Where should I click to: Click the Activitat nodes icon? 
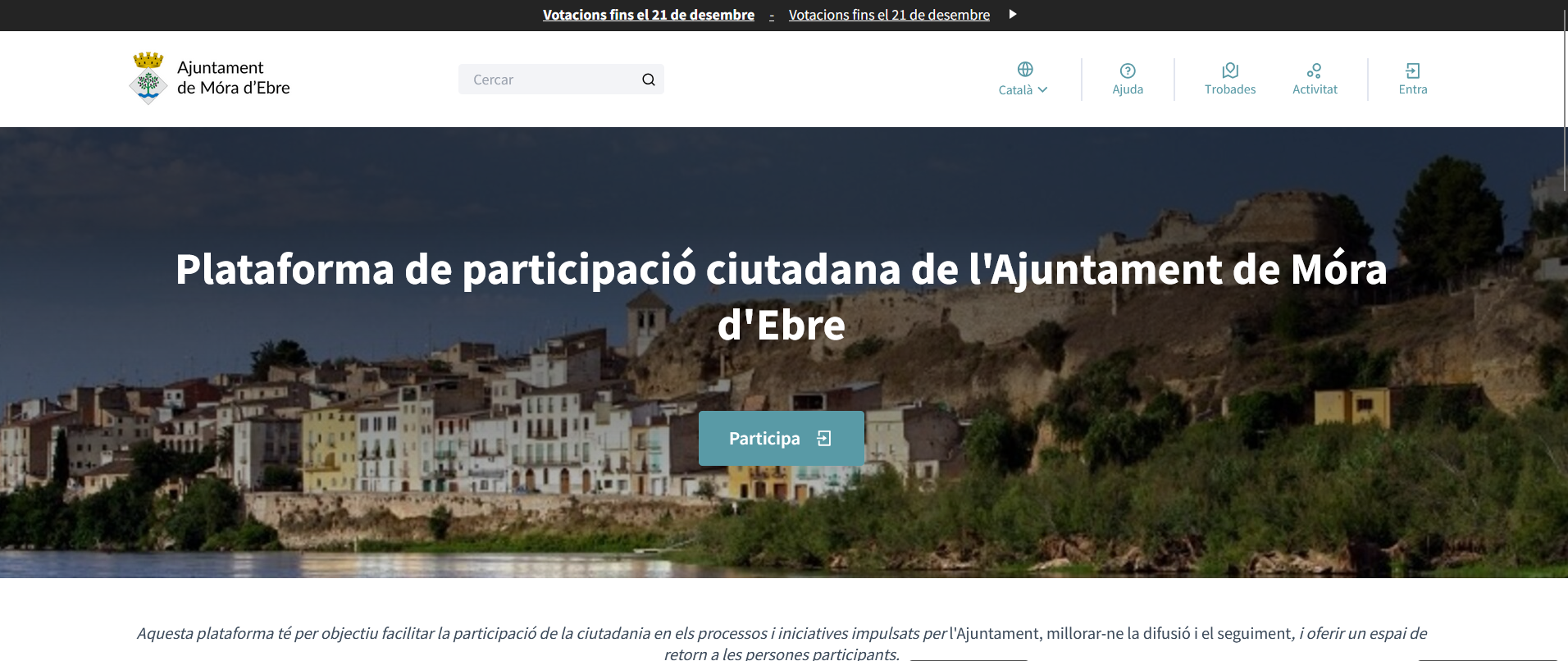pos(1314,71)
